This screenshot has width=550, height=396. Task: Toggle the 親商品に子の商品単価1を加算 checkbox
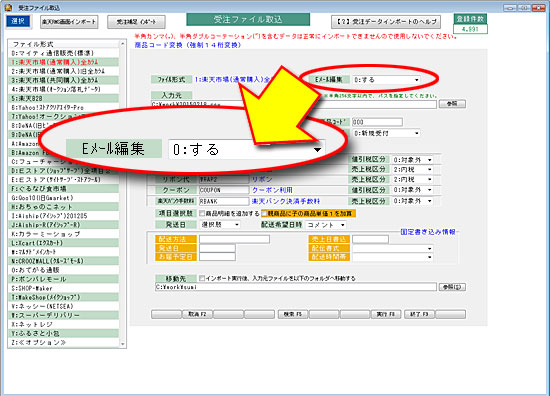pyautogui.click(x=264, y=213)
